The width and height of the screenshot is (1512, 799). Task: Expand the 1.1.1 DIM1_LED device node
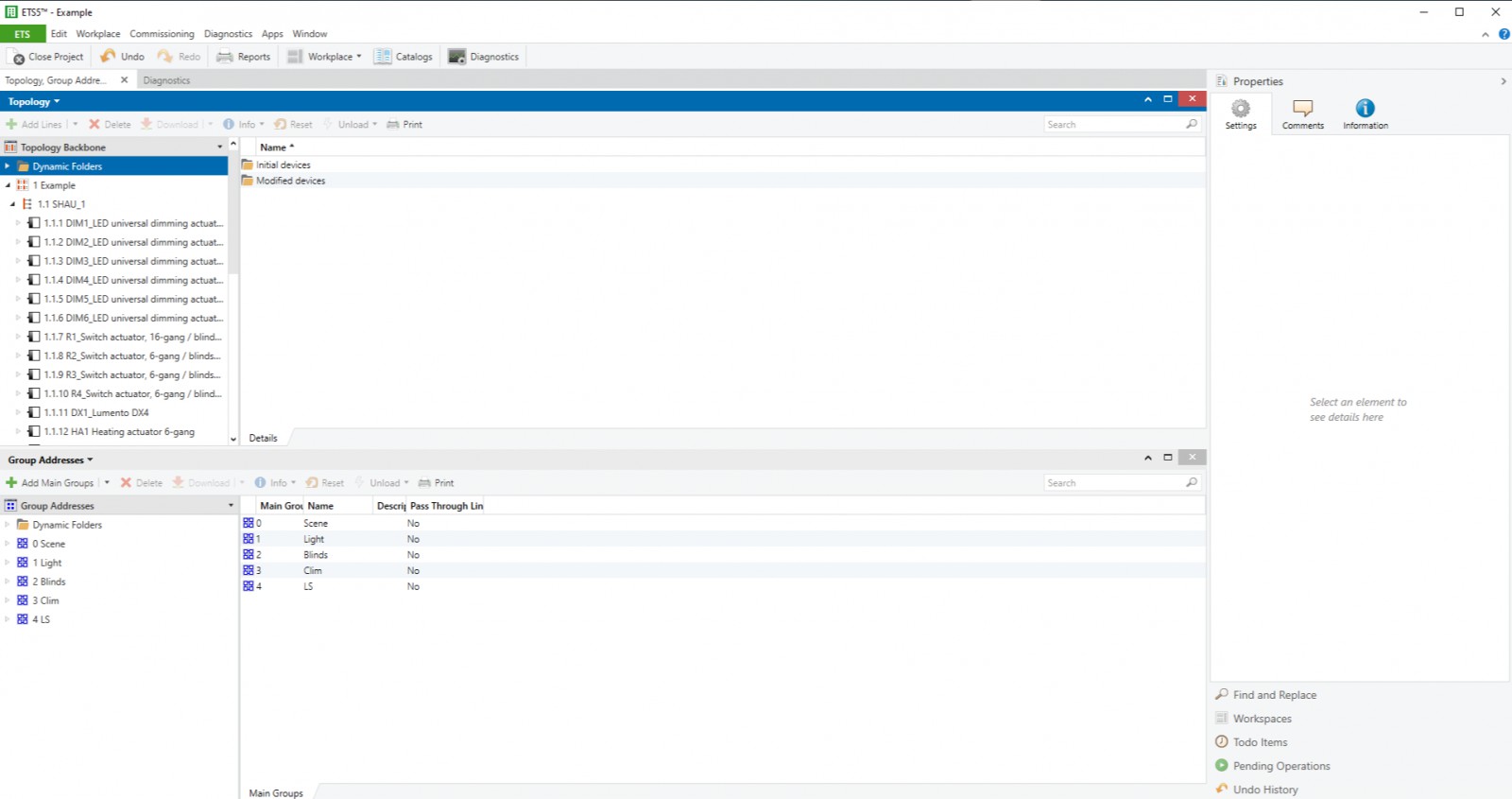tap(18, 223)
